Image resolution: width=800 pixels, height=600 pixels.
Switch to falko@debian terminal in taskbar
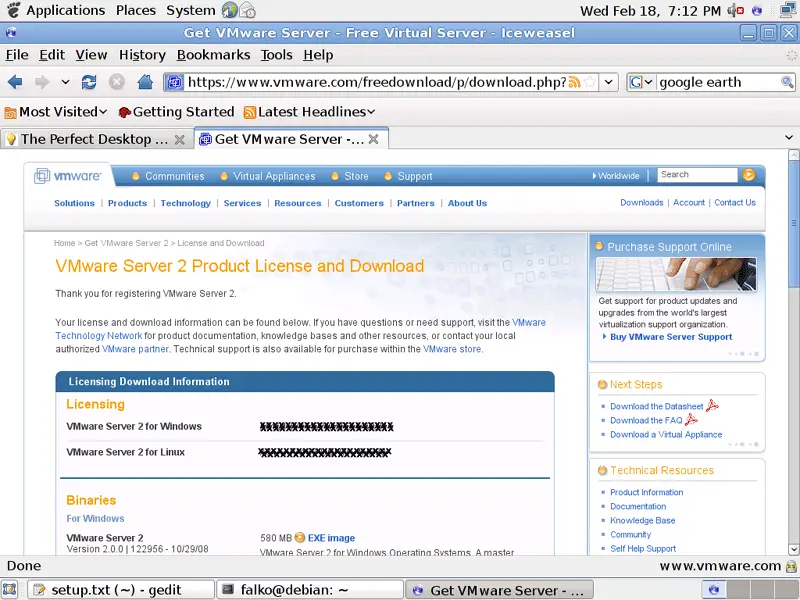tap(310, 590)
